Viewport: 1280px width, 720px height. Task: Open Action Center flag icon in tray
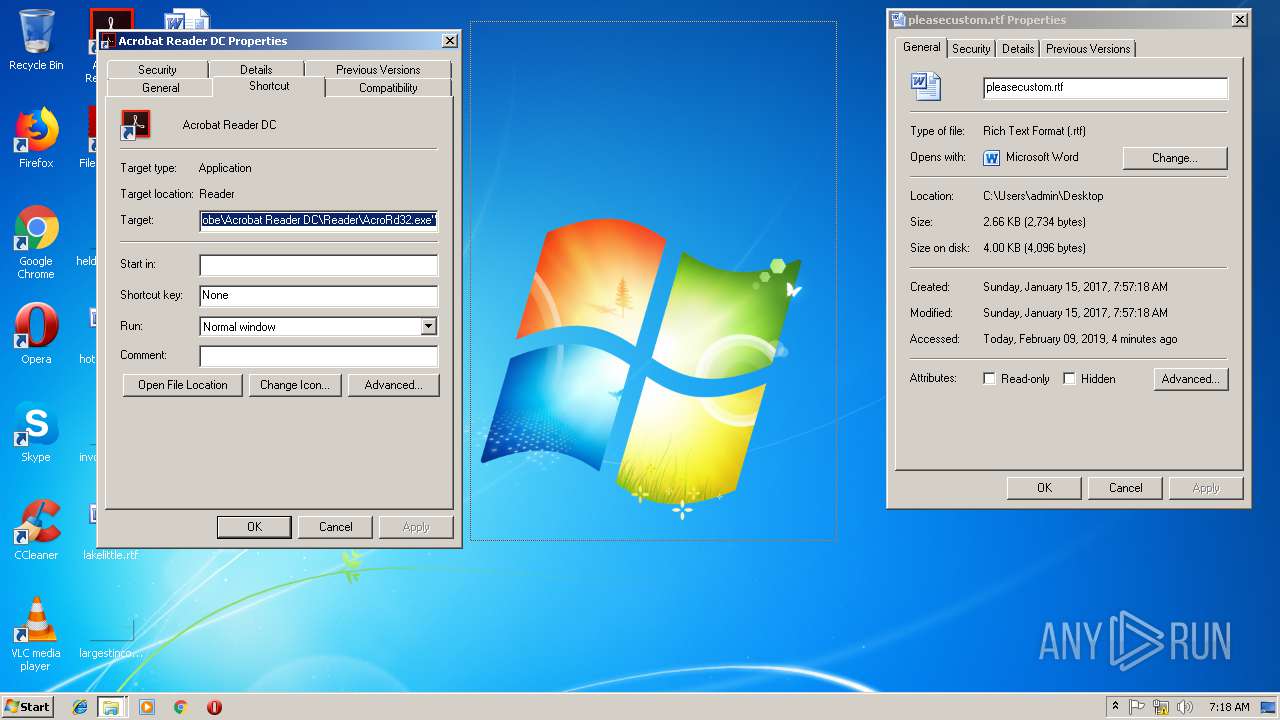(1138, 707)
